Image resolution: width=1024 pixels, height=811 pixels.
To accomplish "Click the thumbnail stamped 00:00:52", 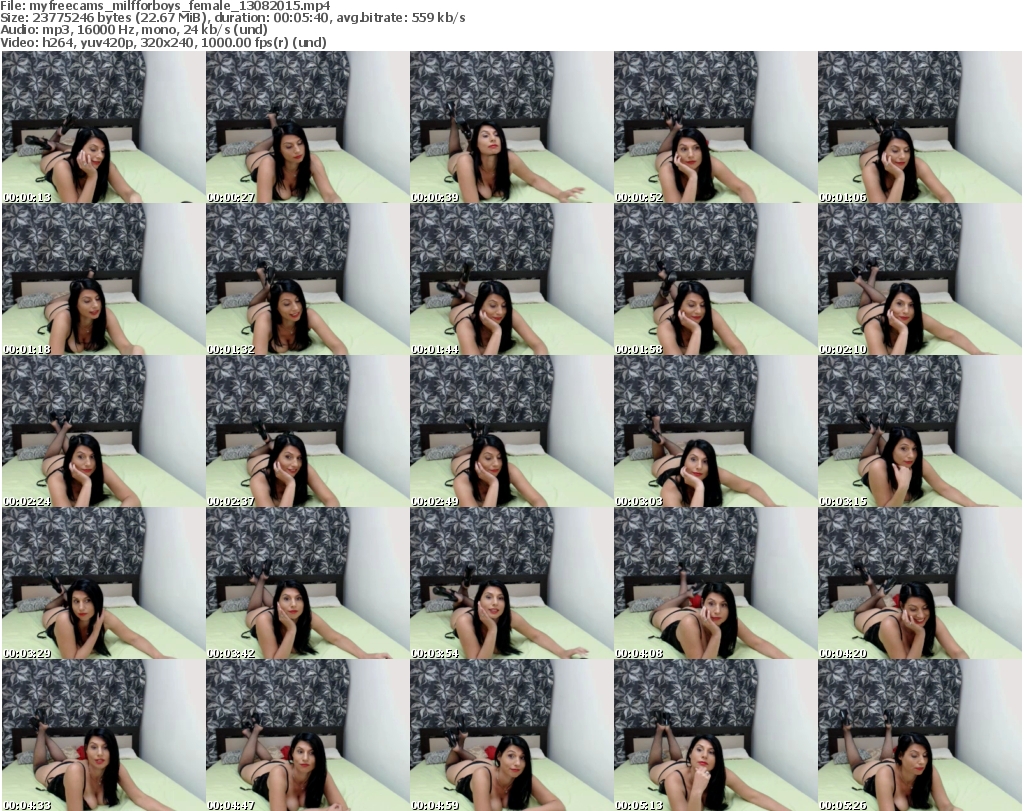I will tap(715, 127).
